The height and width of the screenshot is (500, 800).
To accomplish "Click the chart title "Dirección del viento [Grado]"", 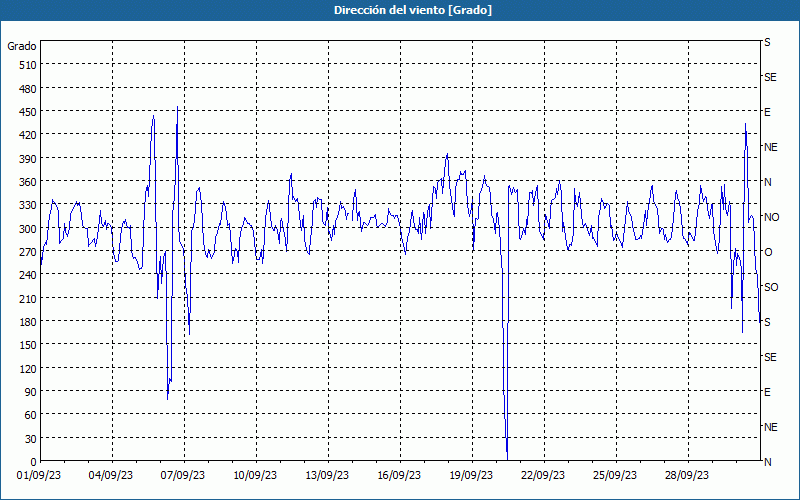I will coord(413,10).
